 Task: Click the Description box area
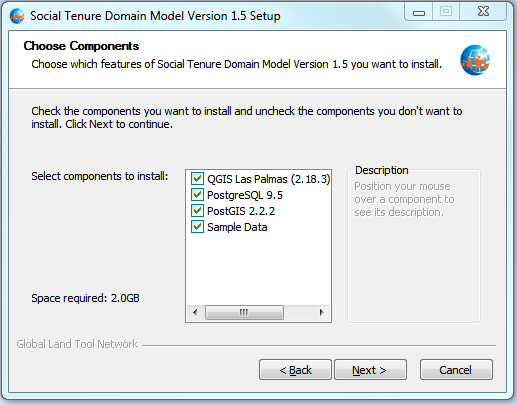[414, 247]
